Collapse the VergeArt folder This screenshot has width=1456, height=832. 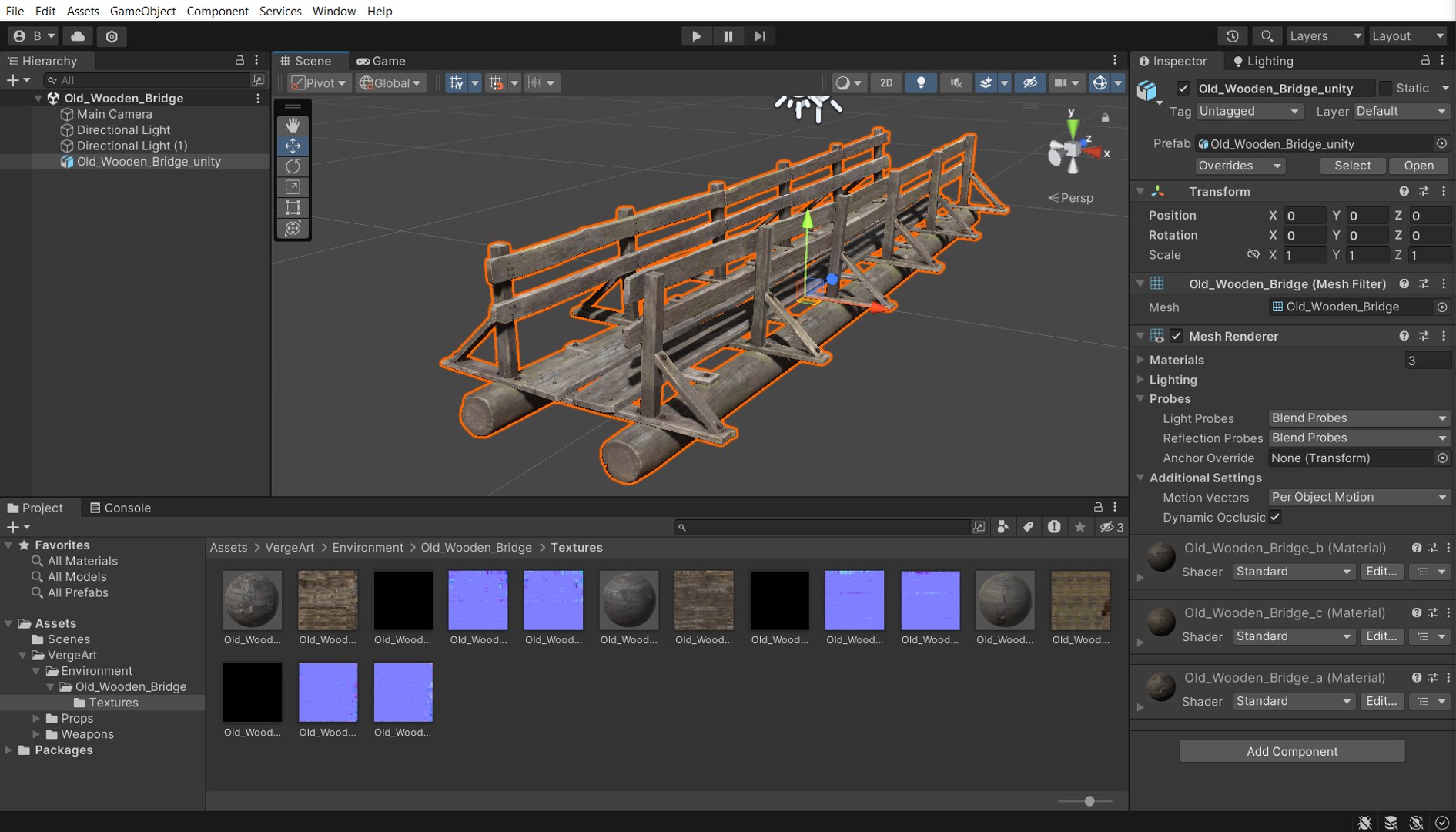[23, 655]
